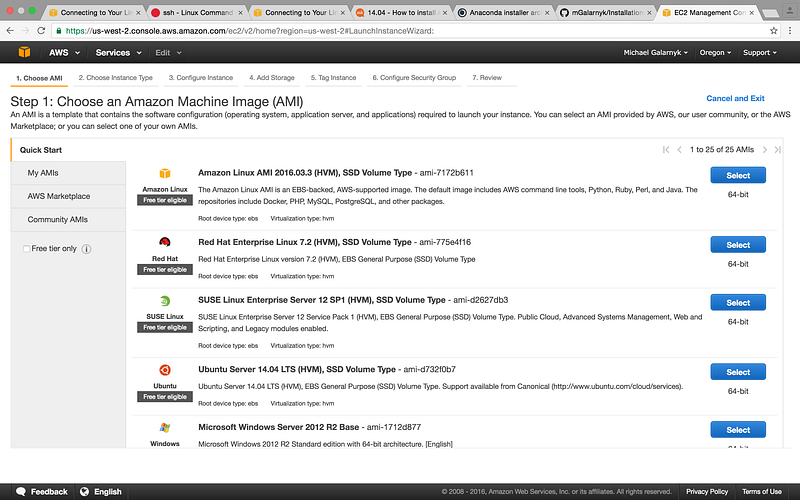Close the Anaconda installer archive tab
The width and height of the screenshot is (800, 500).
click(547, 13)
